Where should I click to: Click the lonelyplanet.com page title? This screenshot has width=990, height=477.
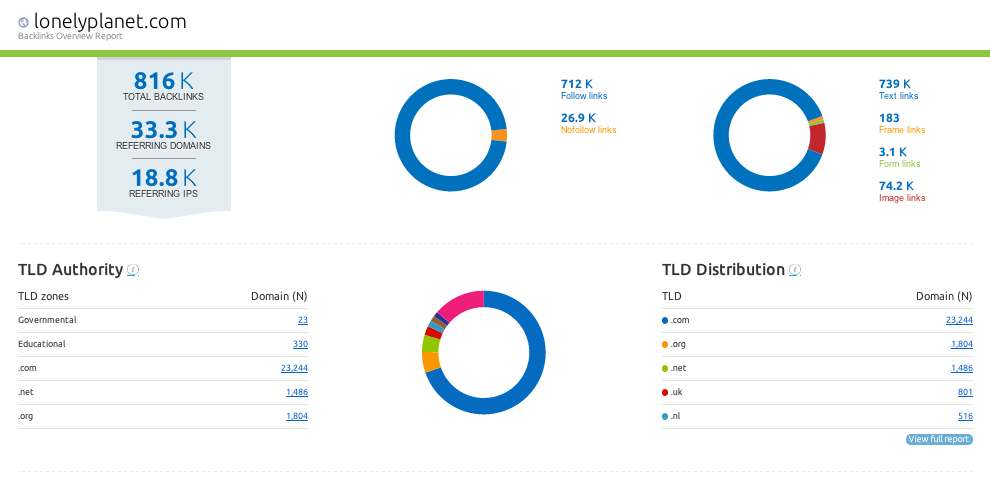110,21
